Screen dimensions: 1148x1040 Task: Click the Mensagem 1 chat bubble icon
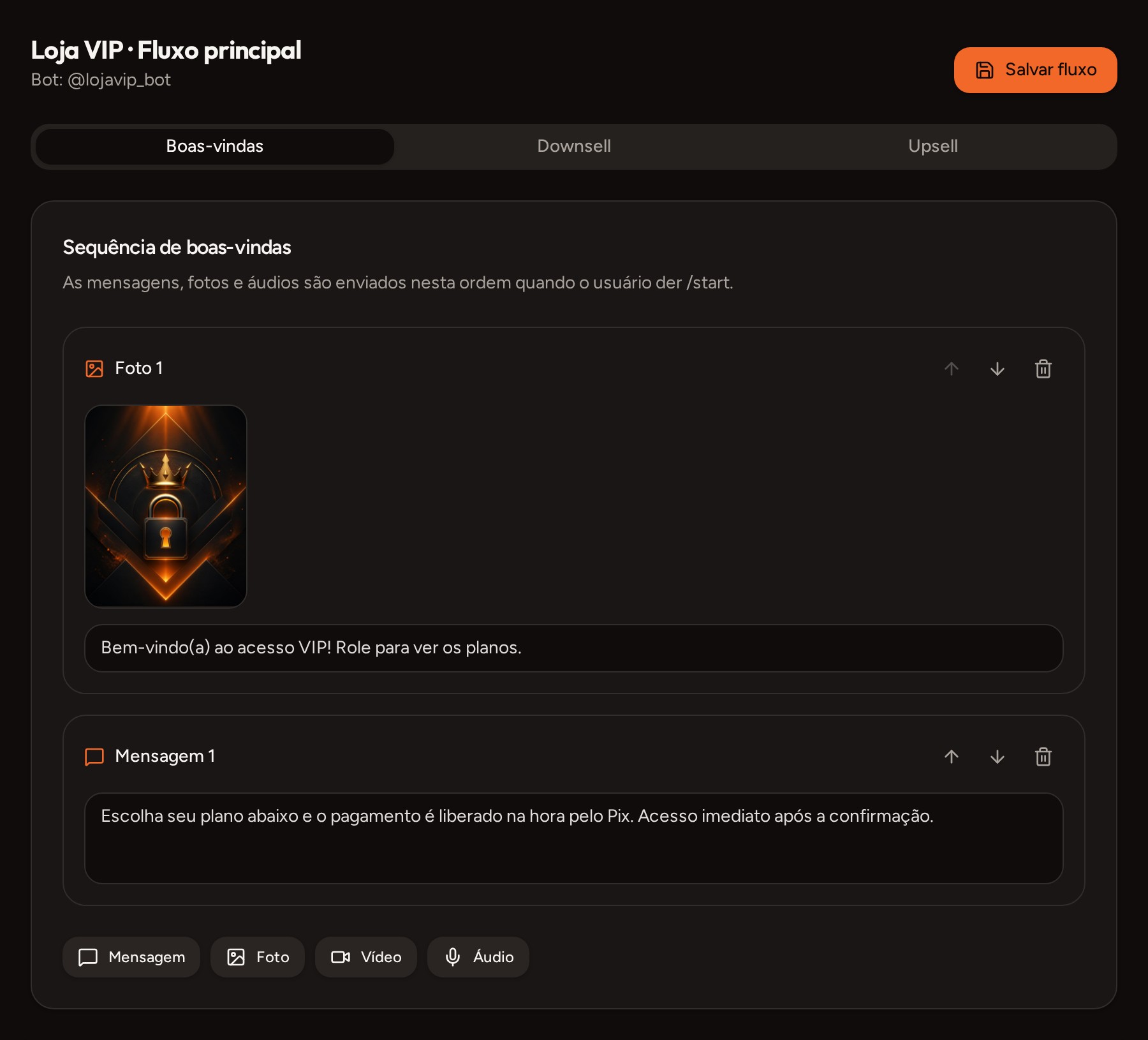pos(94,757)
